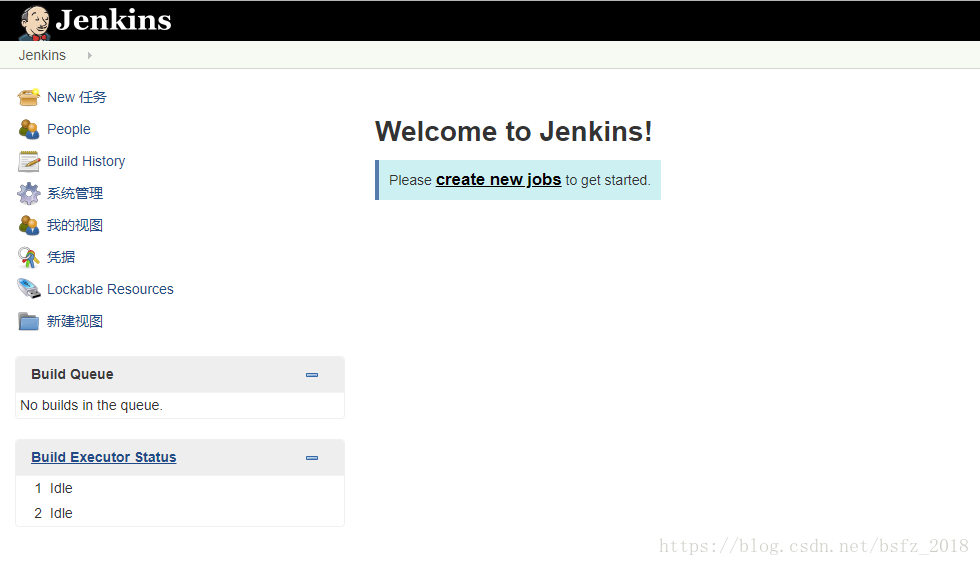
Task: Expand the Jenkins breadcrumb arrow menu
Action: click(x=89, y=56)
